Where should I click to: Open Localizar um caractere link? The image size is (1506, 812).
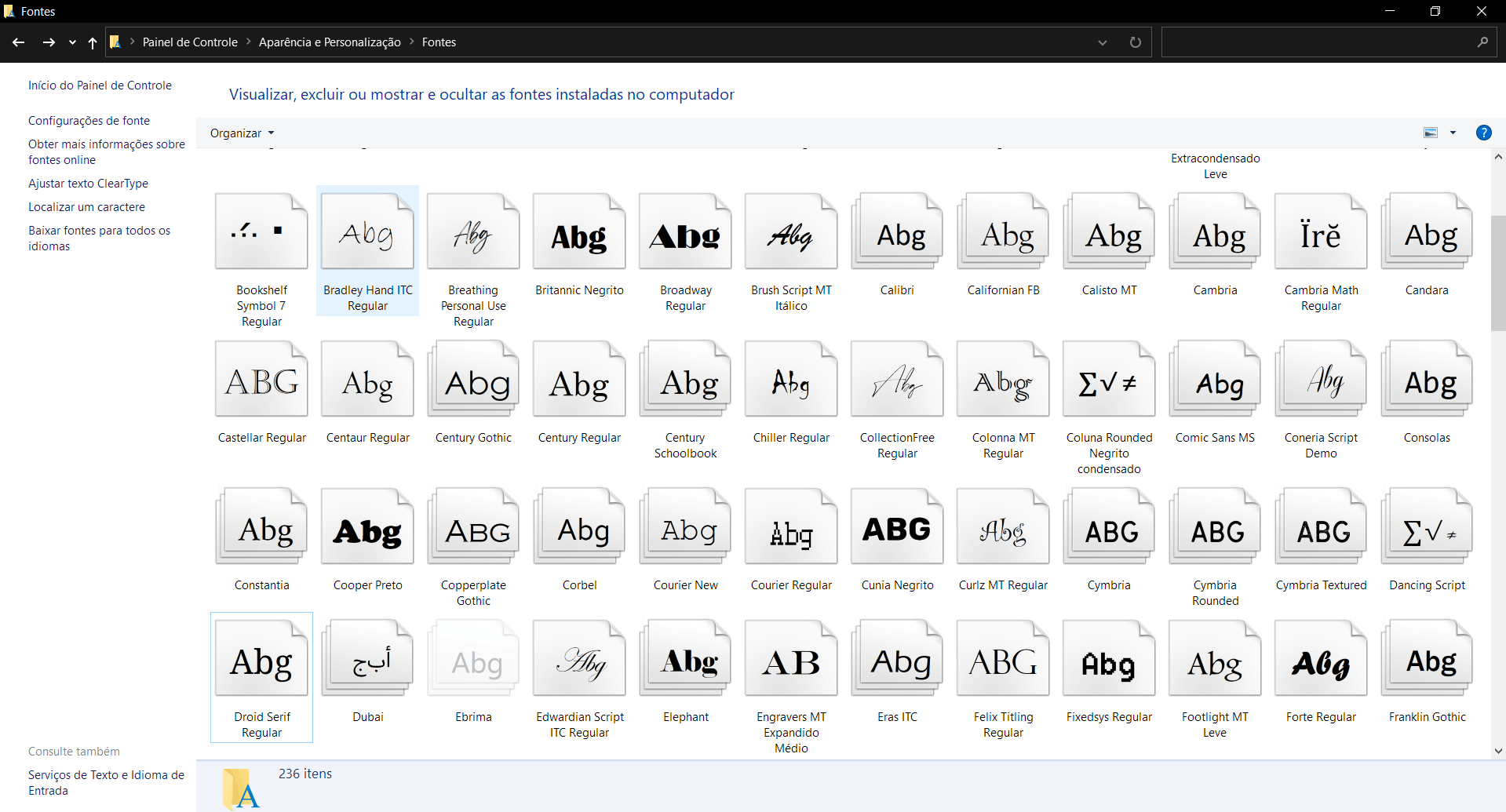pos(86,207)
